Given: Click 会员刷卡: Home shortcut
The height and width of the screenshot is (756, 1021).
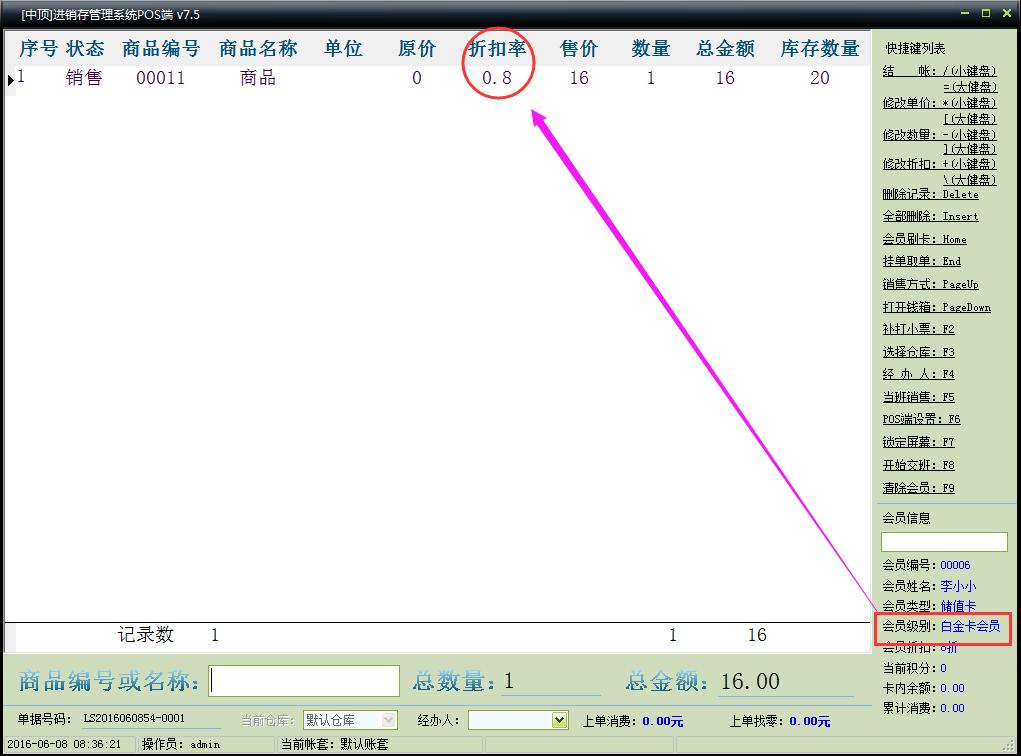Looking at the screenshot, I should [925, 239].
